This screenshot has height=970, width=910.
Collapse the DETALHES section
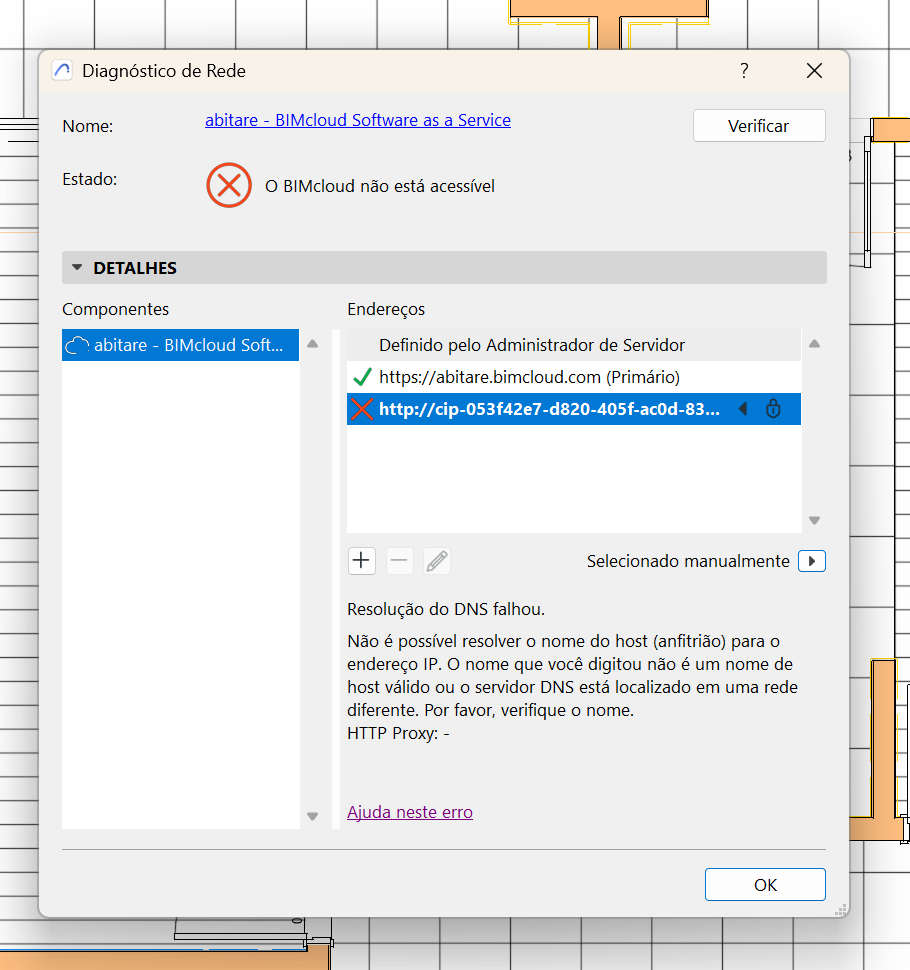tap(444, 267)
